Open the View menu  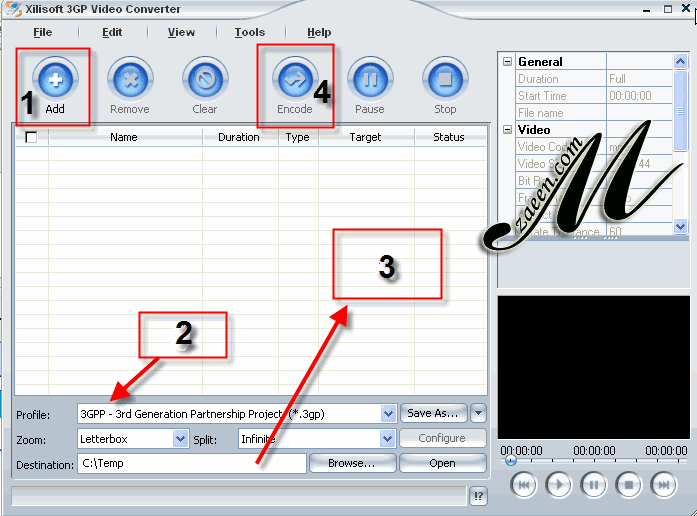tap(181, 32)
